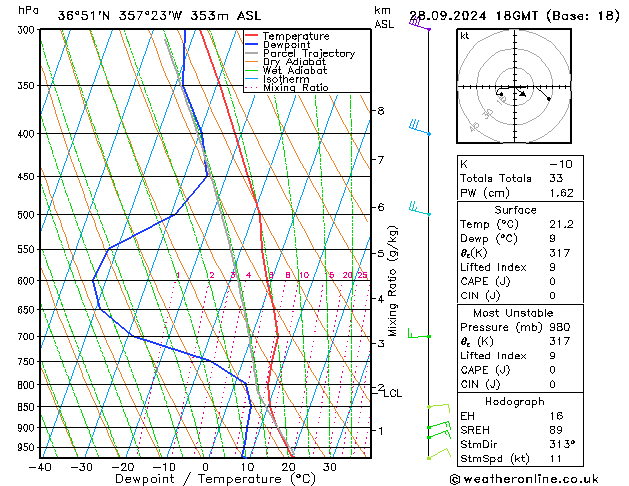Click the weatheronline.co.uk copyright text
Viewport: 629px width, 486px height.
click(524, 479)
